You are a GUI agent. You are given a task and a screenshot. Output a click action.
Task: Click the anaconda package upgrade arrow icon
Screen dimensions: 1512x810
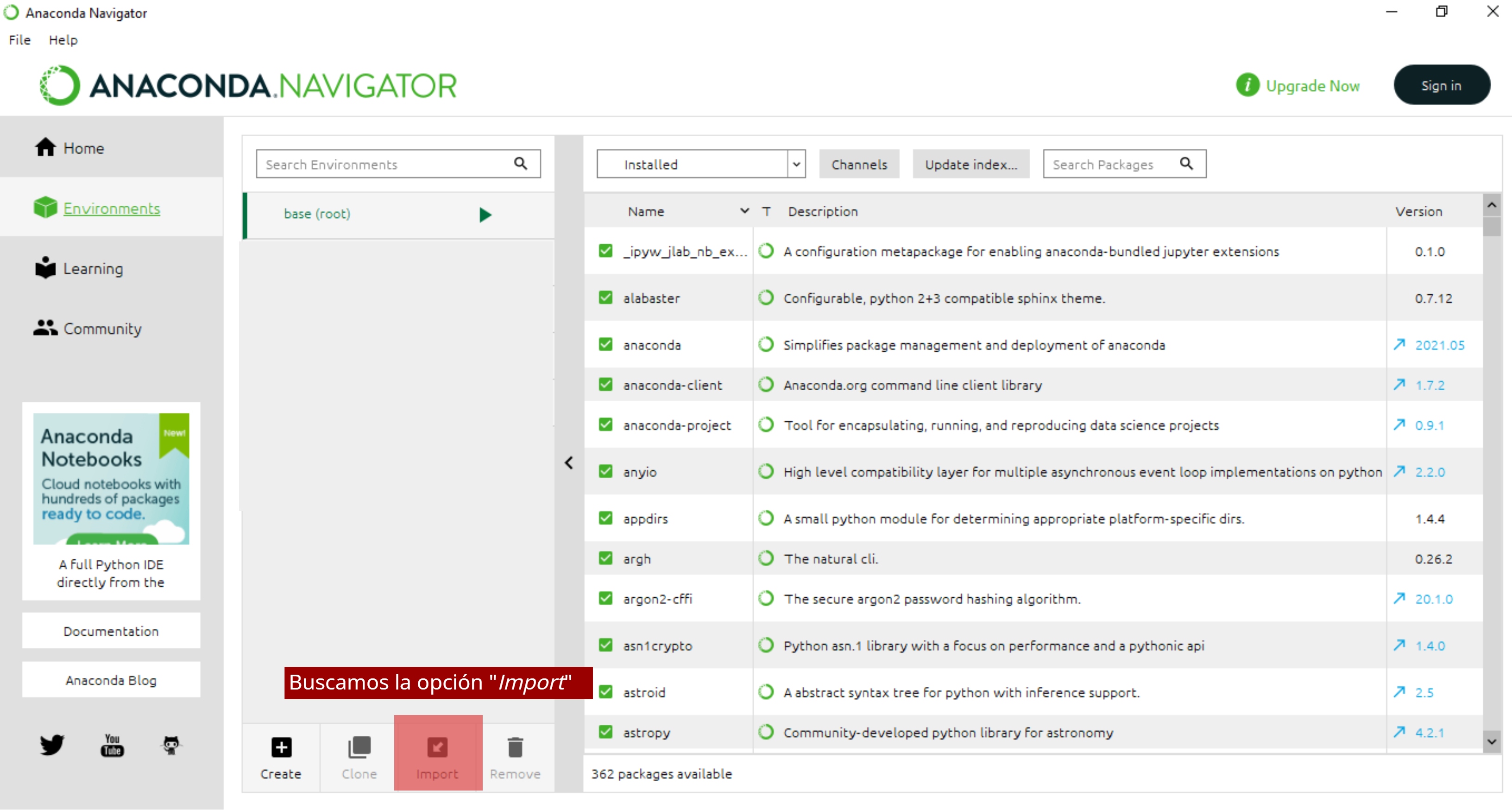(x=1399, y=345)
